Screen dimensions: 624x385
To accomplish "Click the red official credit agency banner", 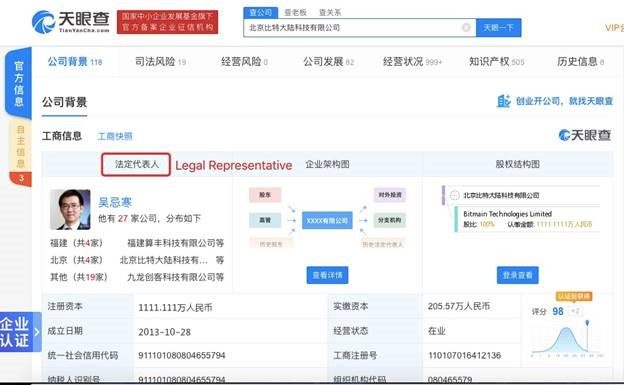I will pyautogui.click(x=168, y=22).
